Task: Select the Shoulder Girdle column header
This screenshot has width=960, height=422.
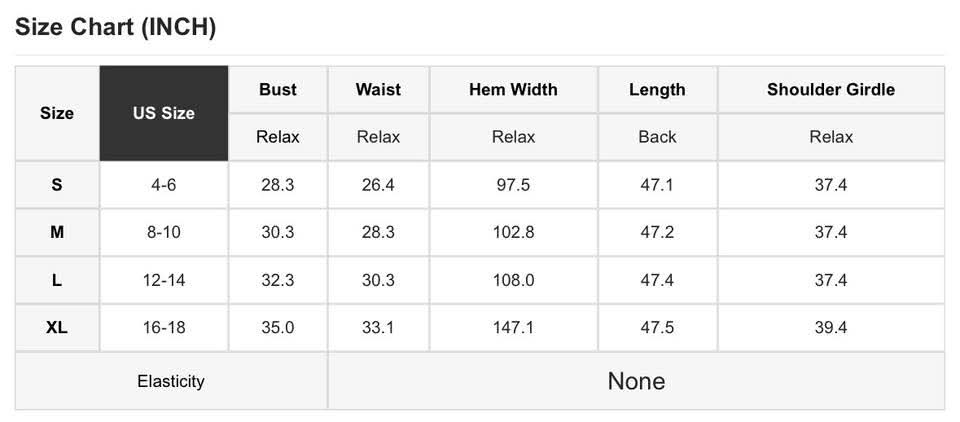Action: point(831,89)
